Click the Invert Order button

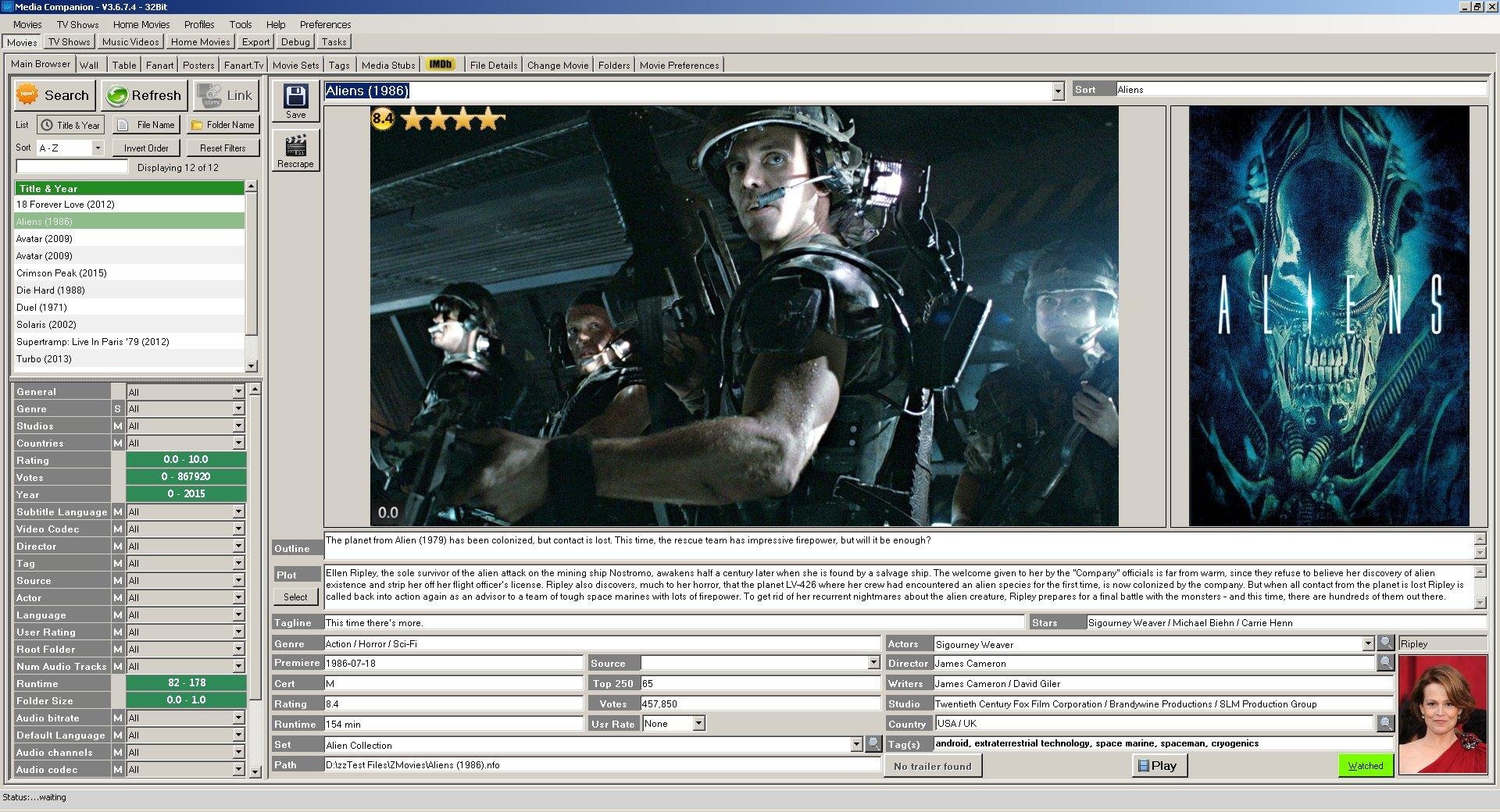pyautogui.click(x=146, y=148)
